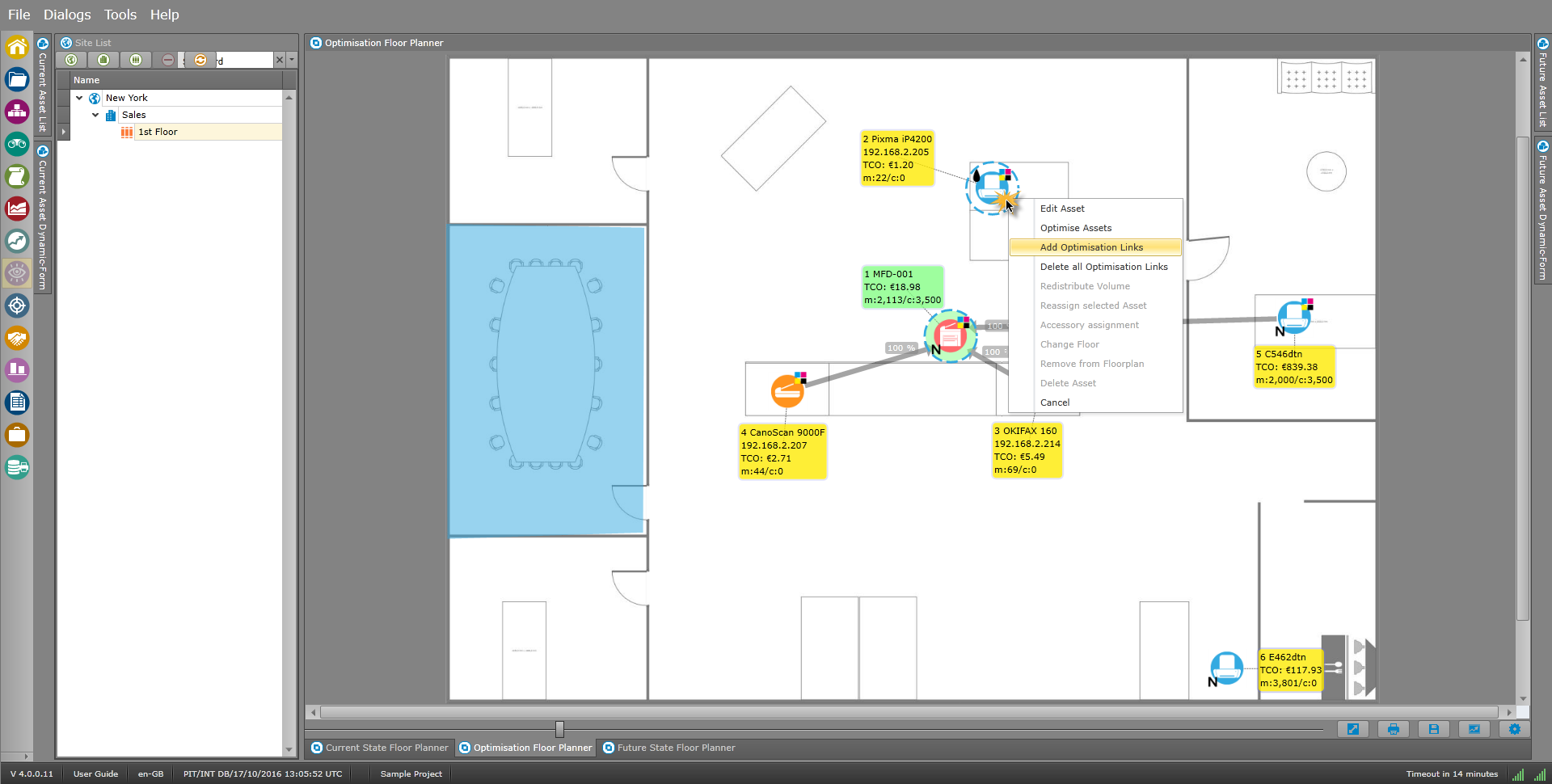Refresh Site List with orange refresh button
Viewport: 1552px width, 784px height.
point(200,60)
